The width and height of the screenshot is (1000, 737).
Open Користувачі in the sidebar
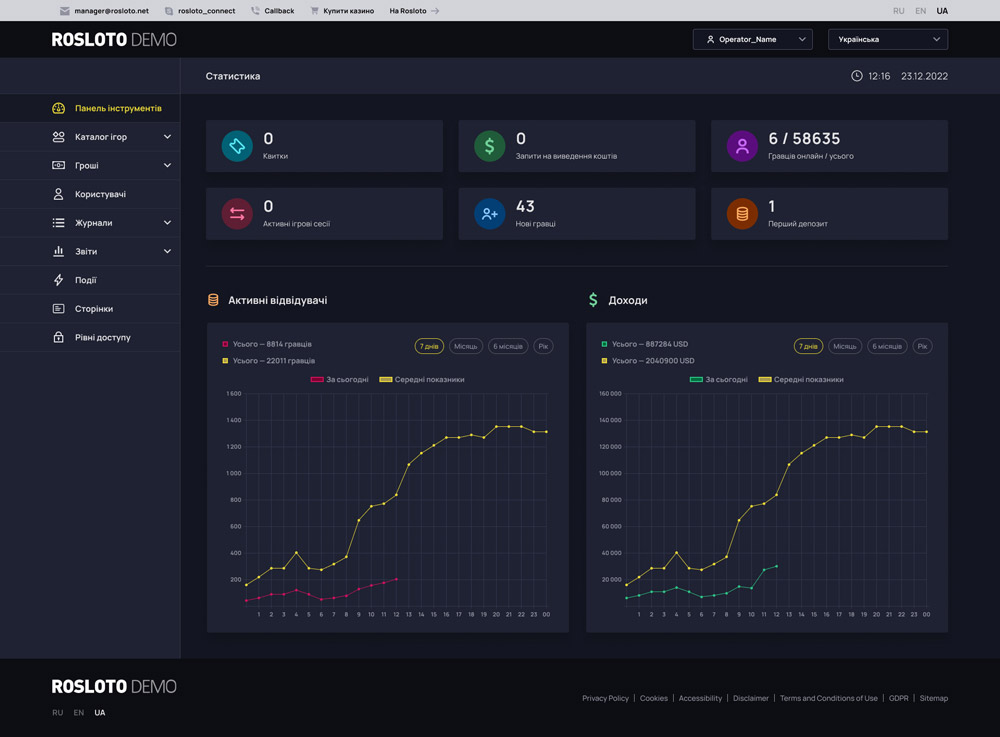(x=100, y=194)
